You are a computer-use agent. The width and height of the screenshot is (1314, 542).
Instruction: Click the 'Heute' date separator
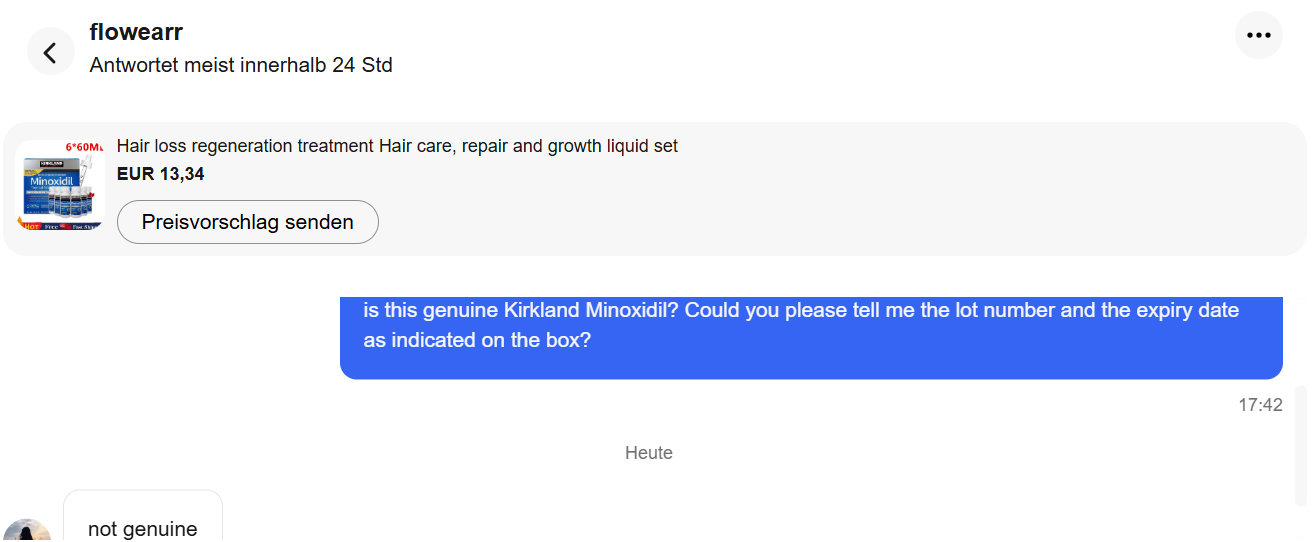tap(649, 453)
